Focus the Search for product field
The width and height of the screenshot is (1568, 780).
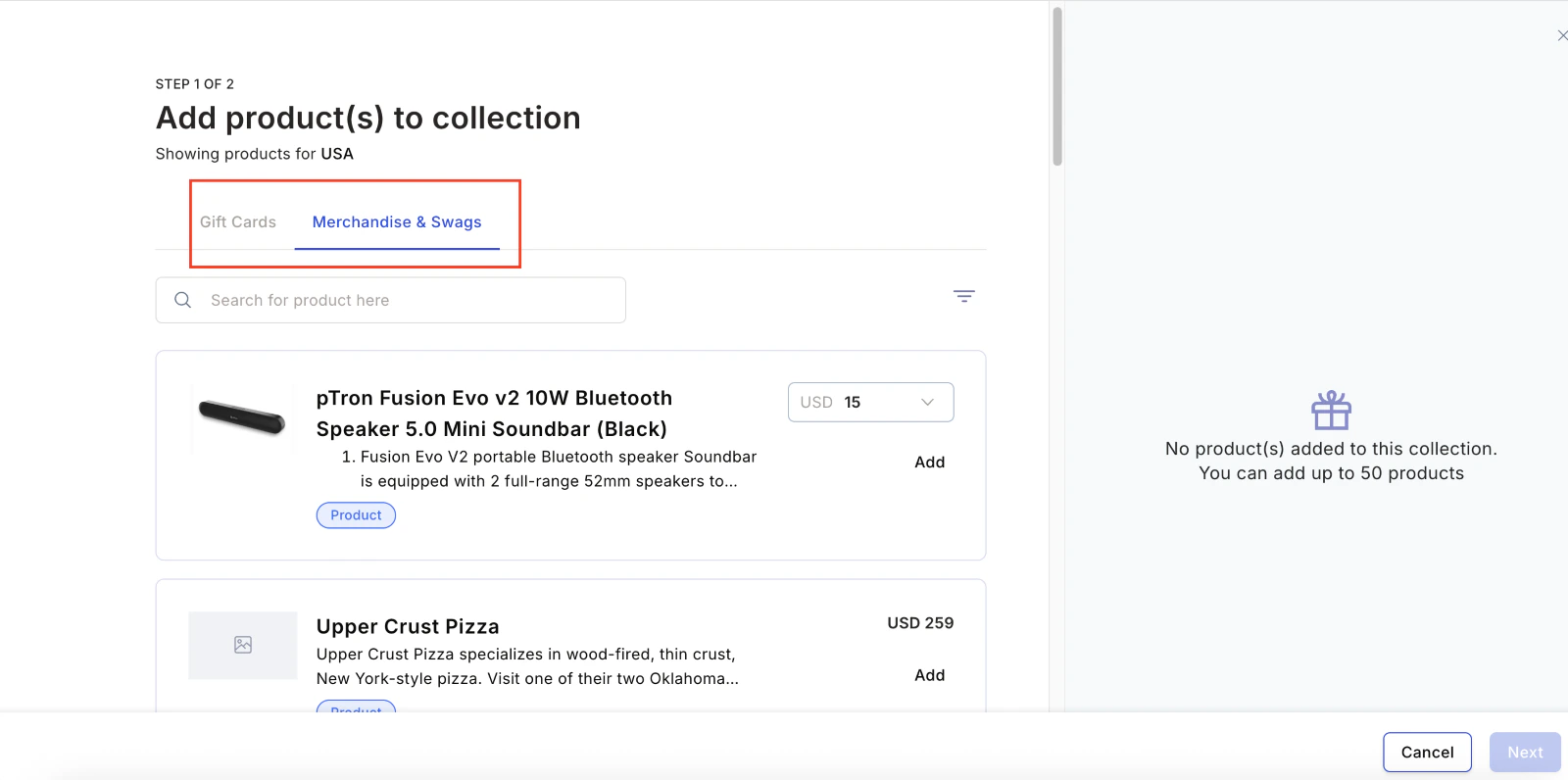[390, 300]
